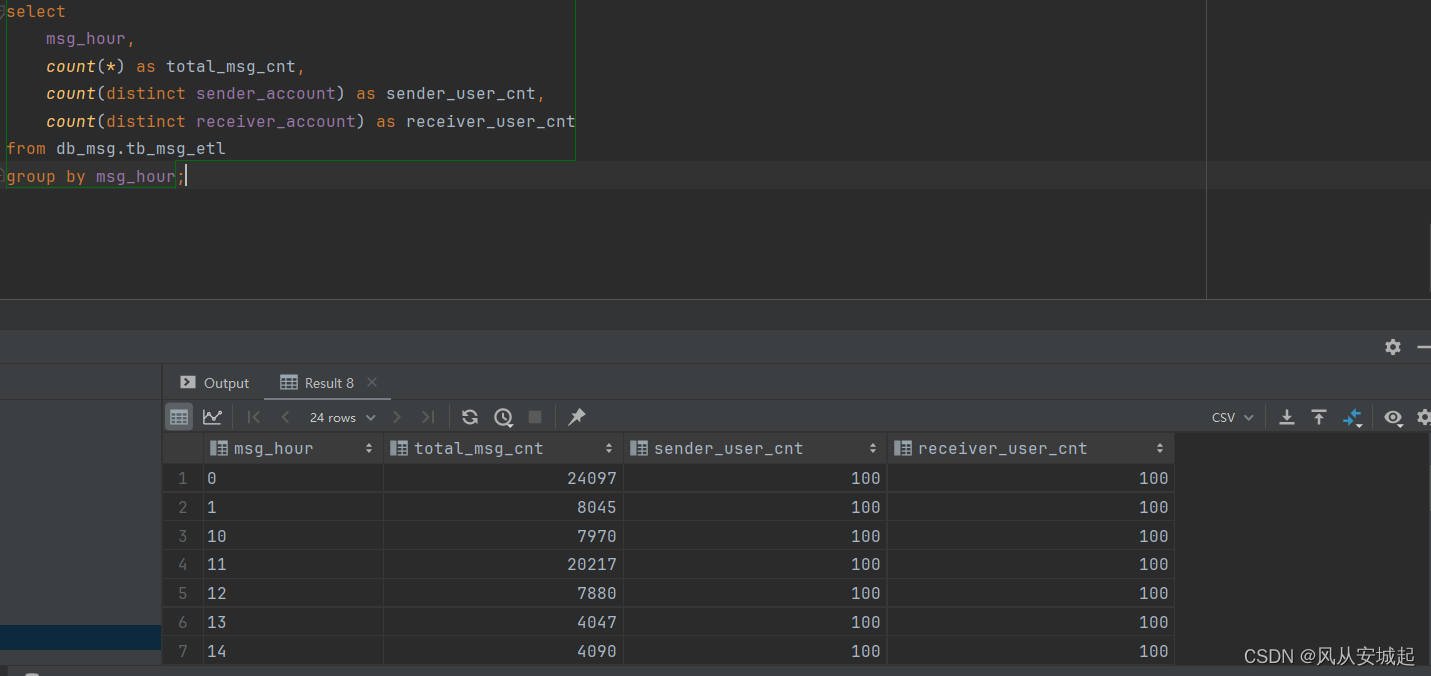Click msg_hour cell with value 12
Viewport: 1431px width, 676px height.
click(293, 593)
